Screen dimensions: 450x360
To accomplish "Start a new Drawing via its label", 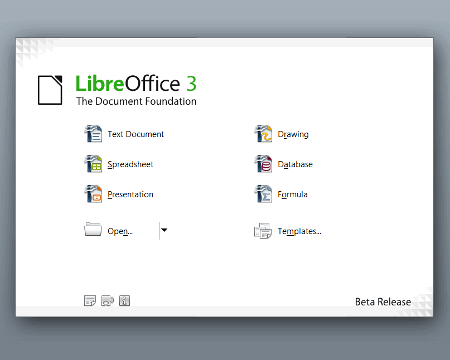I will [293, 134].
